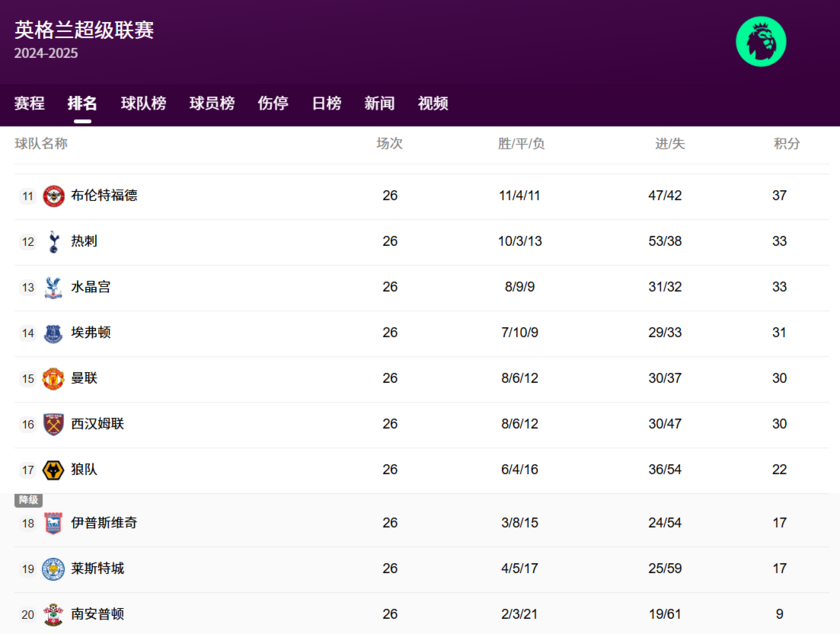Switch to the 球员榜 tab
The width and height of the screenshot is (840, 634).
click(212, 103)
